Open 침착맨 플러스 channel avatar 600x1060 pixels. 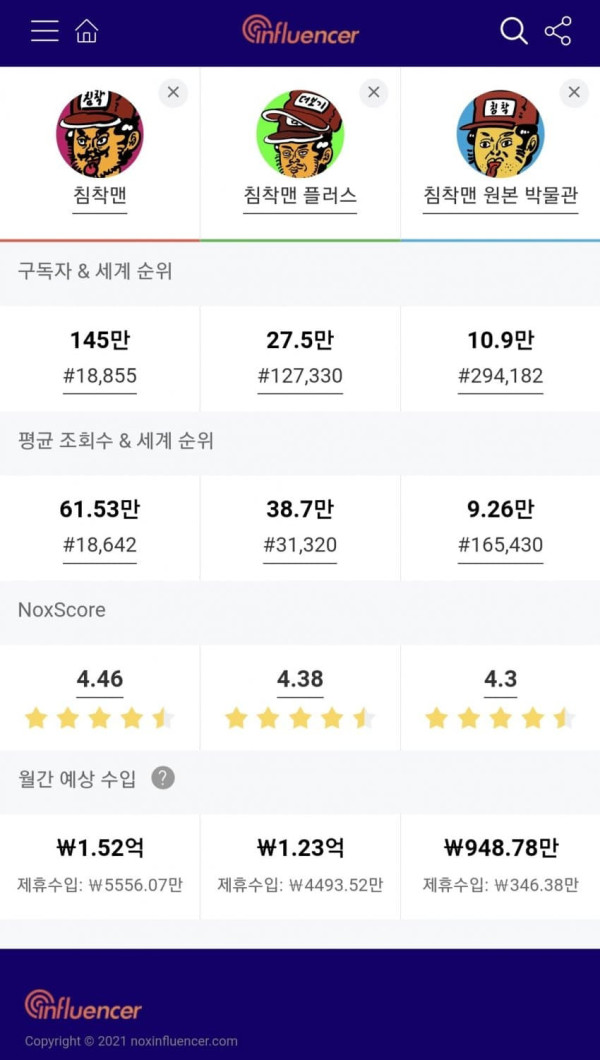pyautogui.click(x=300, y=134)
